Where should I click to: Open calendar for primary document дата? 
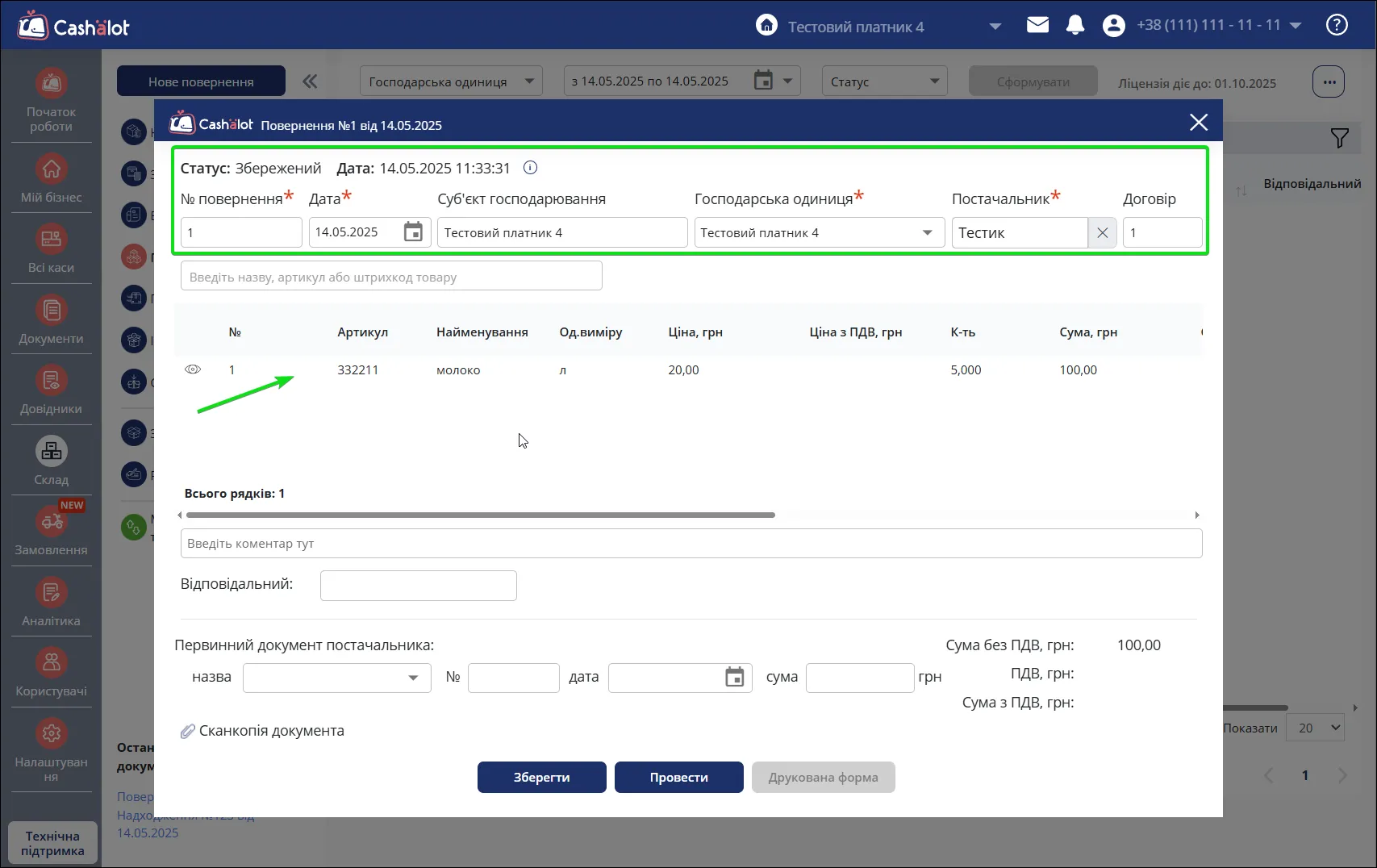tap(734, 678)
